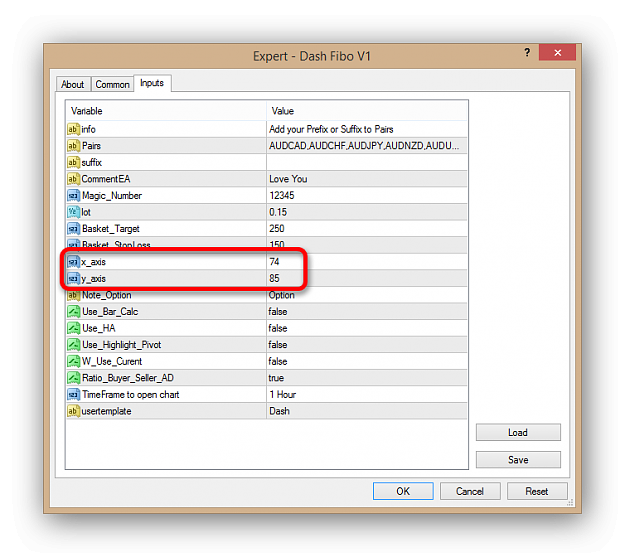Edit CommentEA value Love You
The image size is (625, 557).
(367, 179)
